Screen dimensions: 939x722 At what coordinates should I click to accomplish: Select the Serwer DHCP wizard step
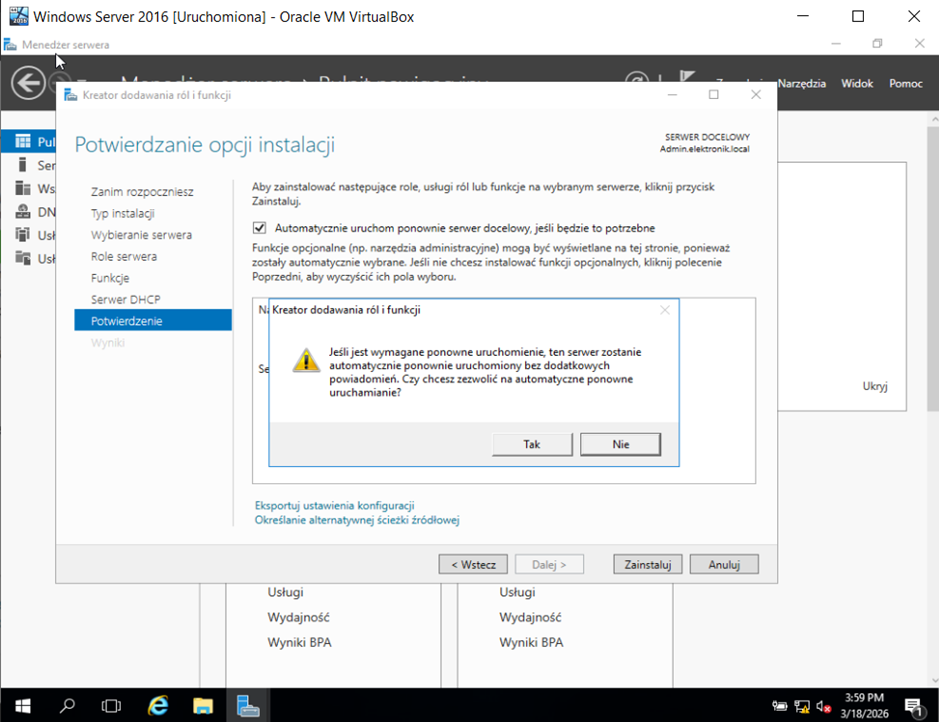click(125, 300)
